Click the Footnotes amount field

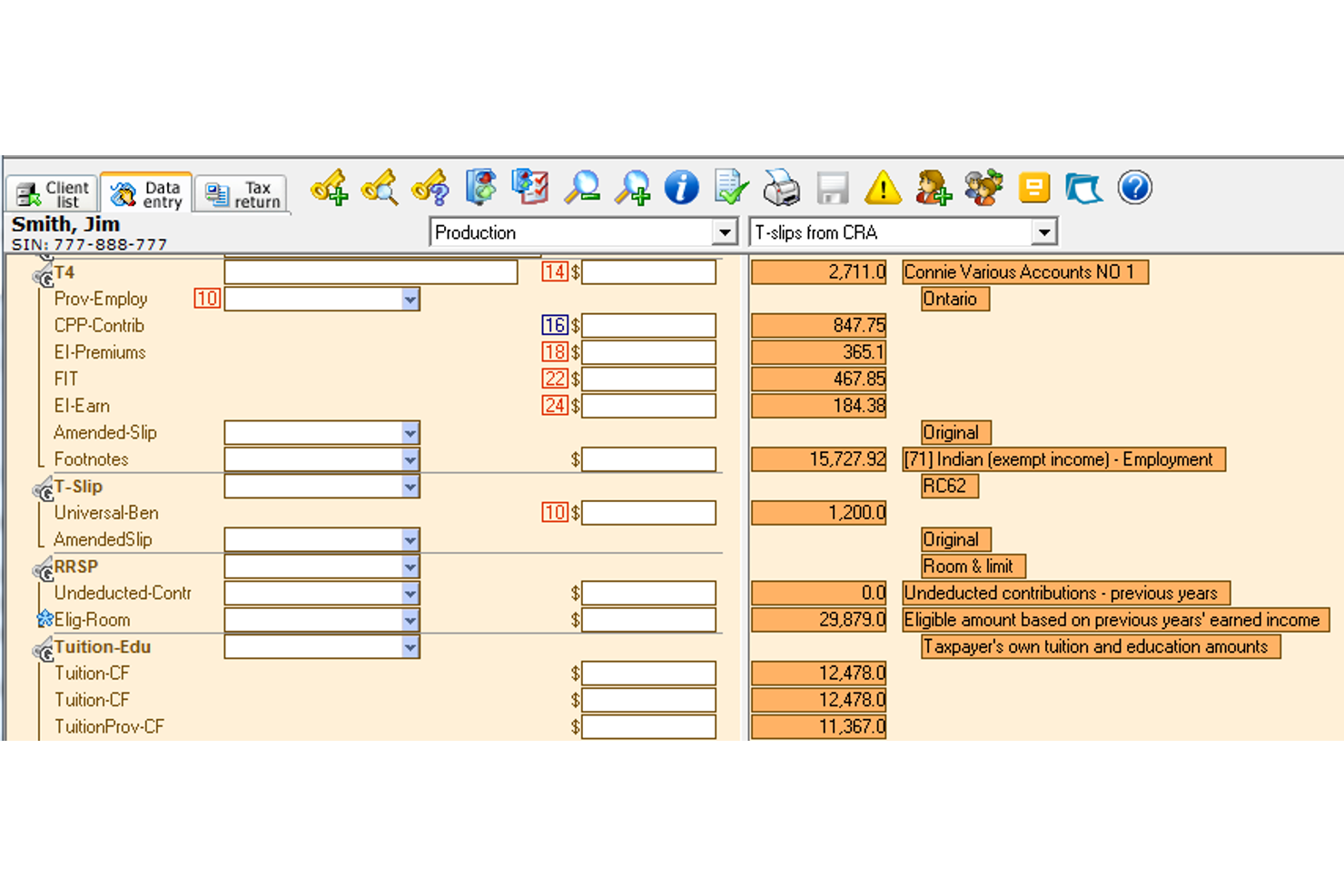tap(648, 459)
